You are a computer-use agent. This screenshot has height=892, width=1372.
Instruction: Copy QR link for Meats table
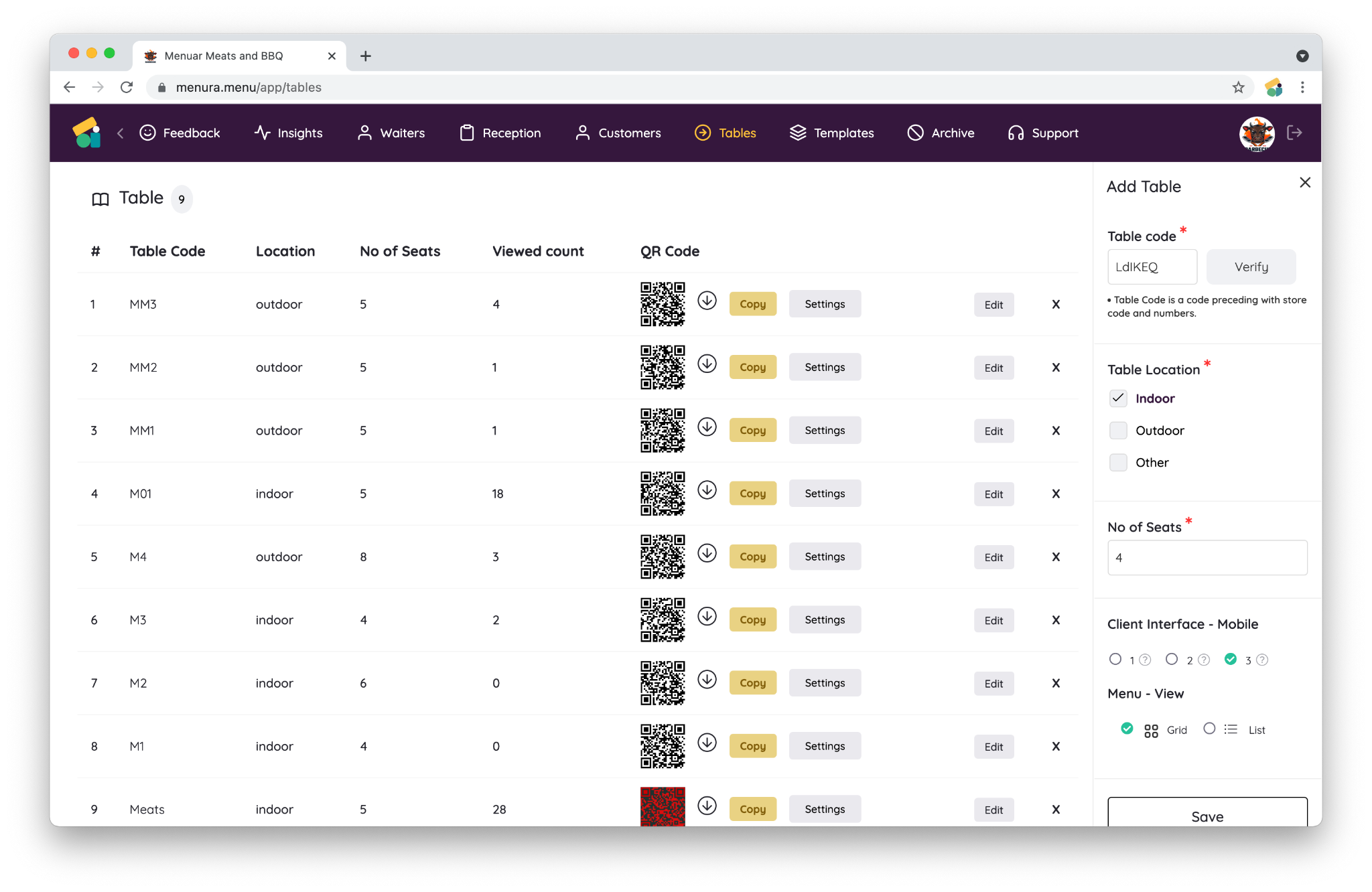[x=752, y=810]
